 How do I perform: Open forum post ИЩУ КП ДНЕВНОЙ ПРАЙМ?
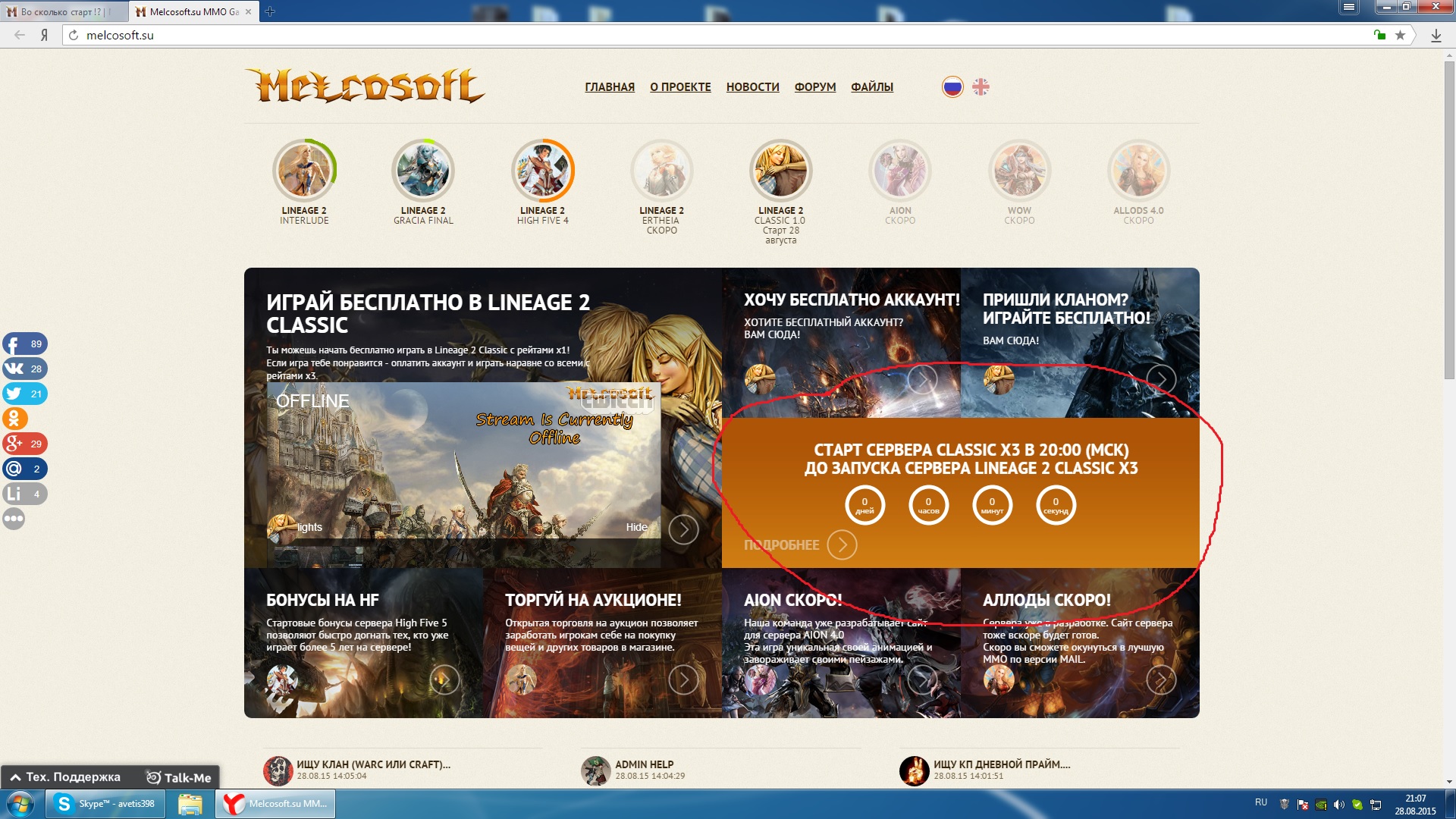click(x=1002, y=764)
